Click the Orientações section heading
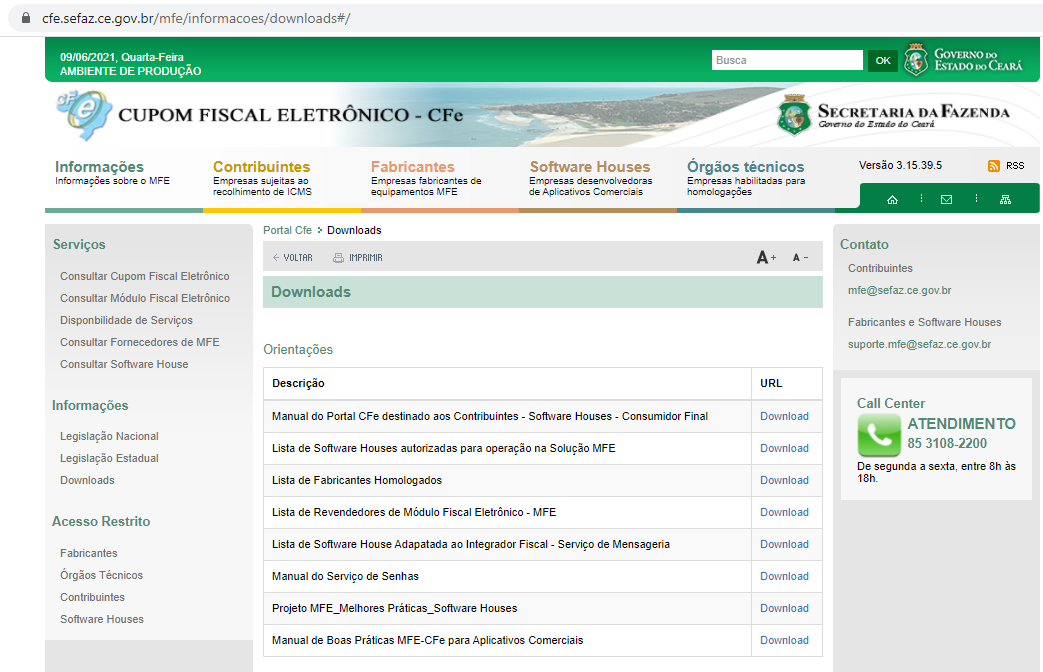 click(298, 350)
